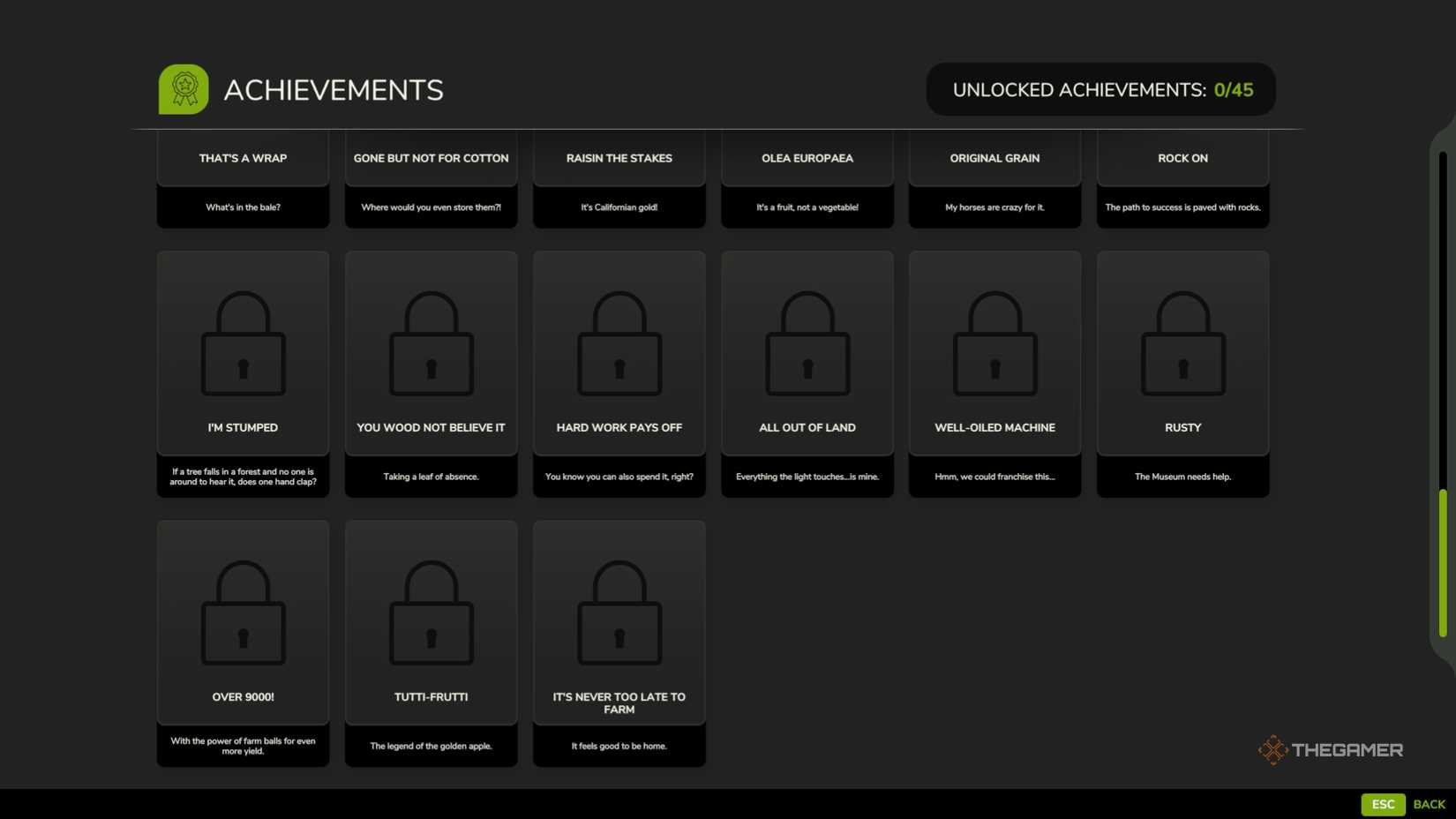The image size is (1456, 819).
Task: Click the scrollbar track above the green thumb
Action: (x=1443, y=309)
